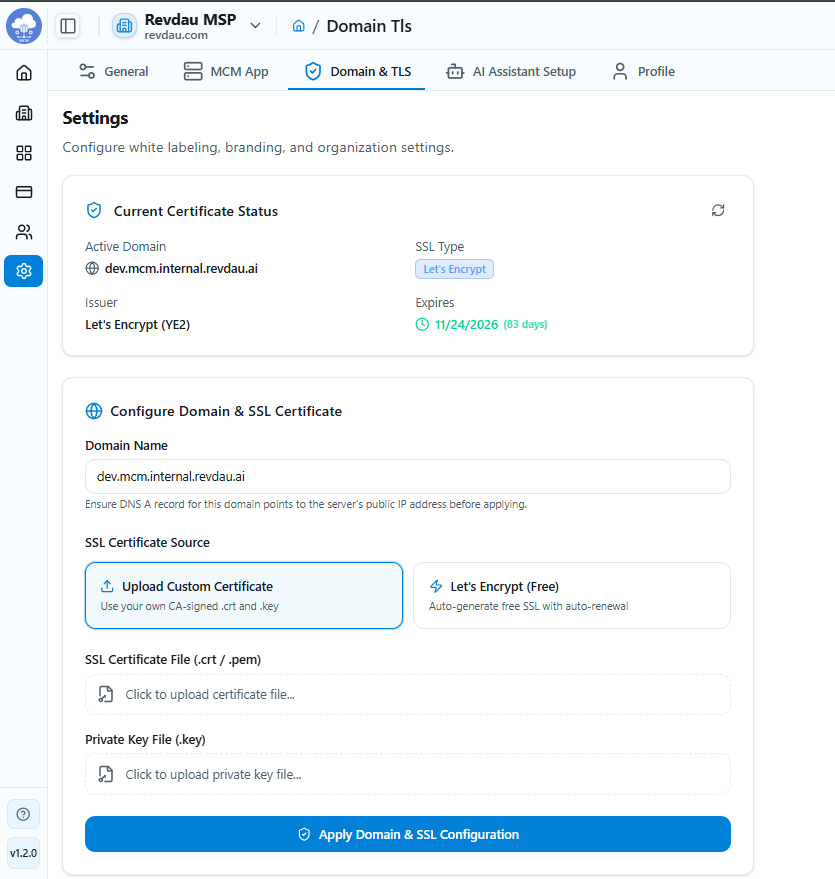Click the Domain Tls breadcrumb text
Image resolution: width=835 pixels, height=879 pixels.
[x=369, y=26]
